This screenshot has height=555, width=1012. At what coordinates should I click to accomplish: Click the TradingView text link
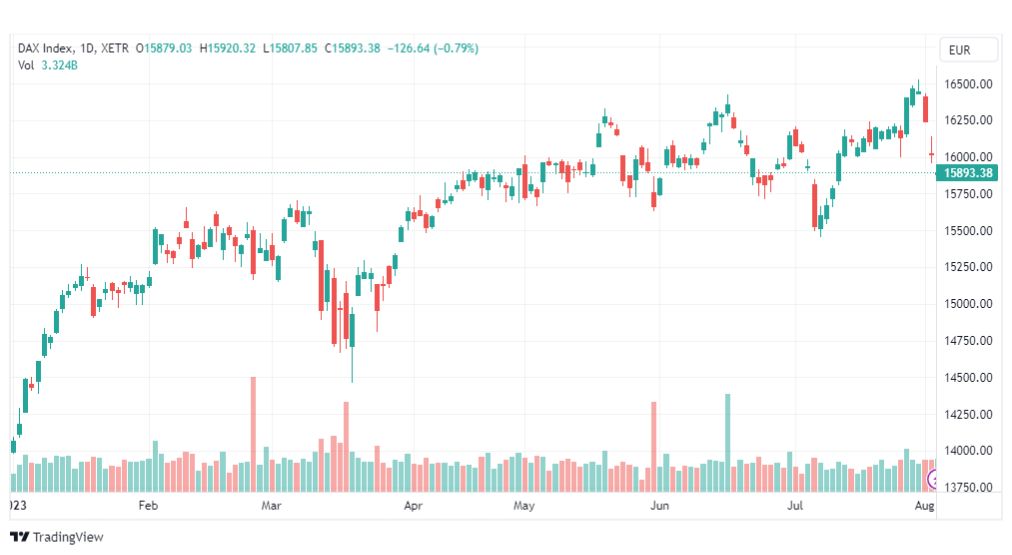[67, 537]
